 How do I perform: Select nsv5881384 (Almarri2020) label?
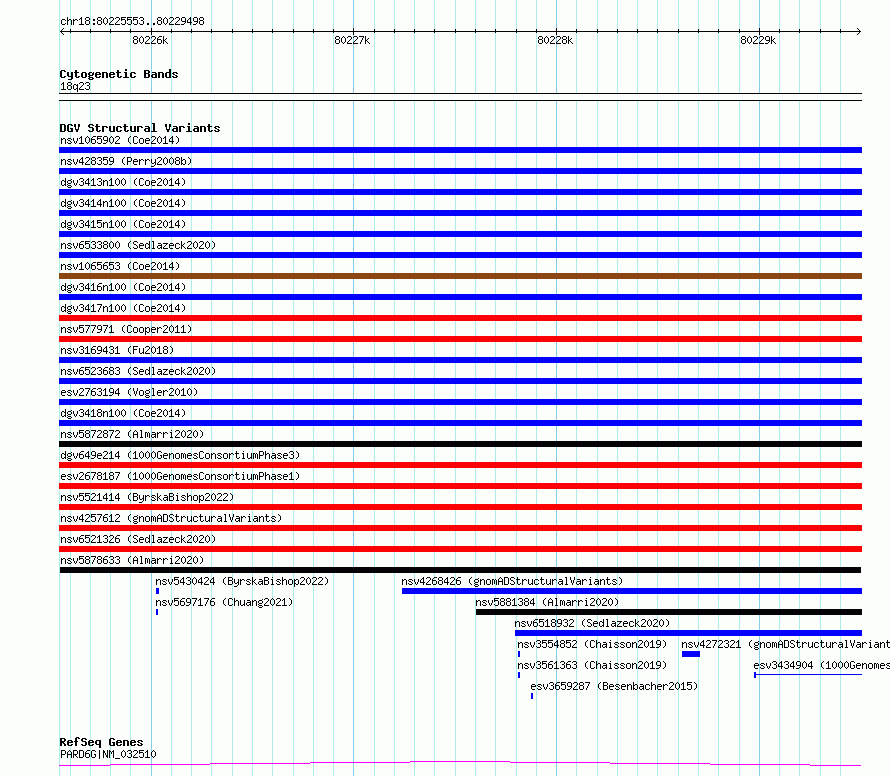547,602
